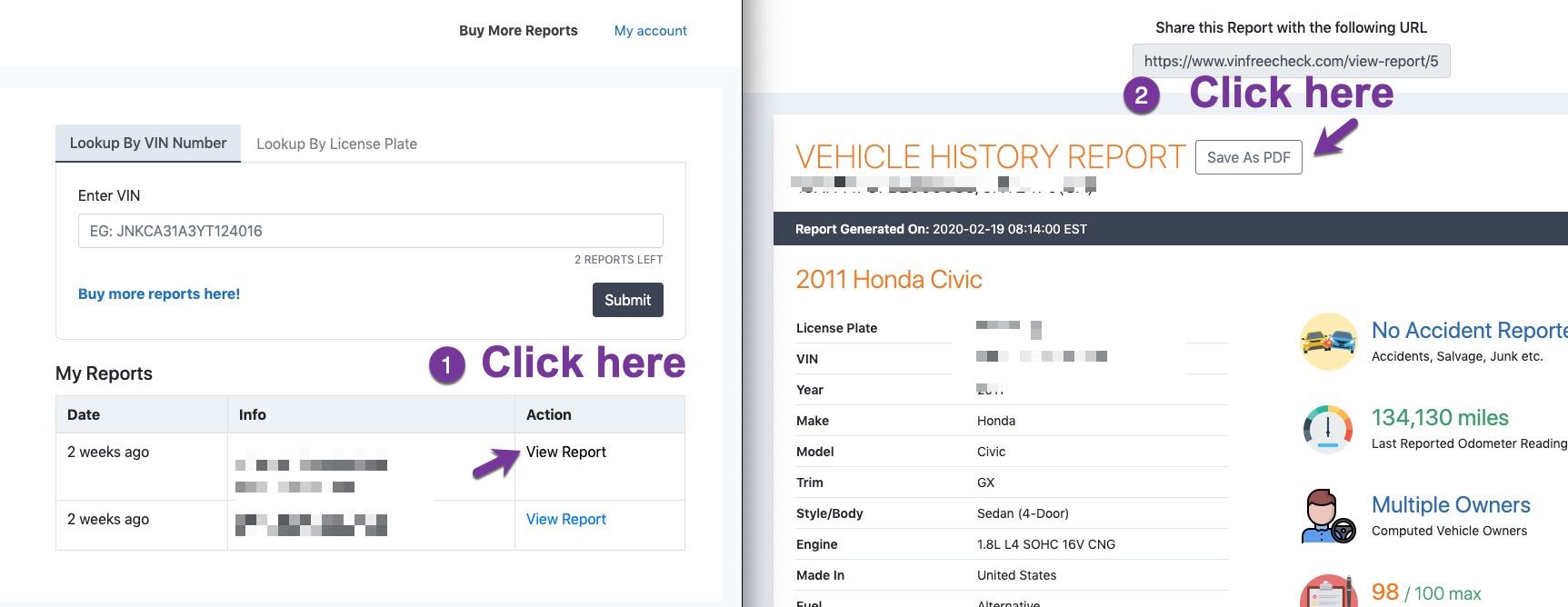
Task: Click the Accidents, Salvage, Junk etc. caption
Action: click(x=1457, y=356)
